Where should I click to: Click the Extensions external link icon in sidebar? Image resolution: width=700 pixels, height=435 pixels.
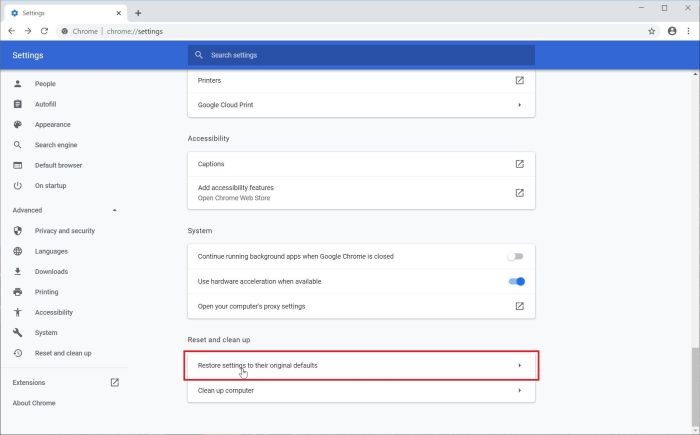tap(115, 382)
